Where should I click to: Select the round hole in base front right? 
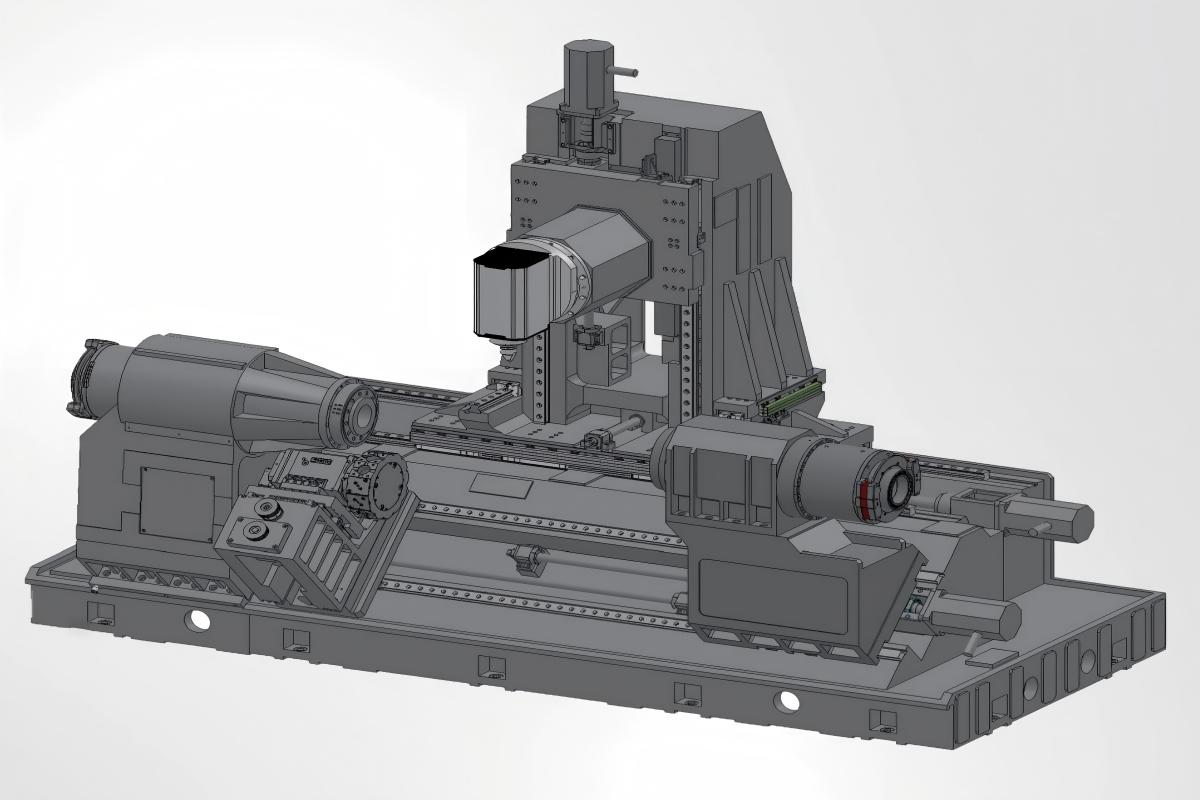tap(789, 700)
